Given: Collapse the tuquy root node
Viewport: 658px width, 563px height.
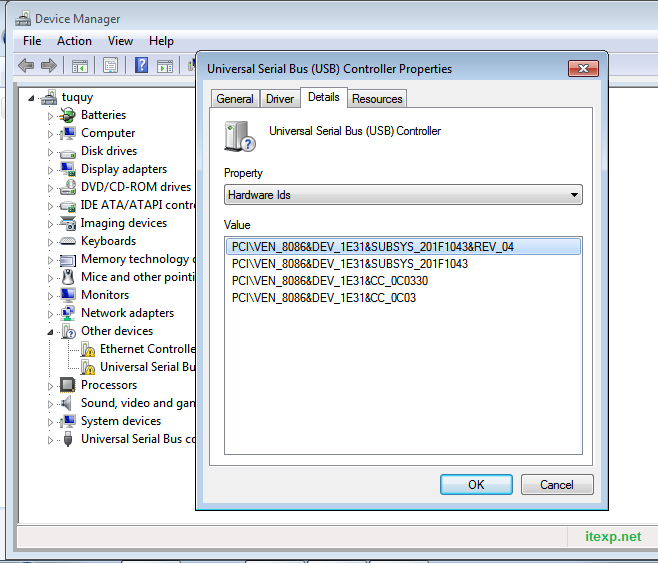Looking at the screenshot, I should (x=31, y=99).
